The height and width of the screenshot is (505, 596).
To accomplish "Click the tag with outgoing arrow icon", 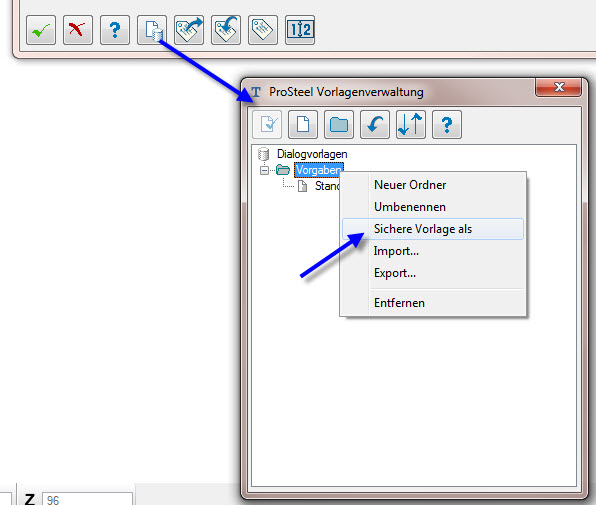I will point(189,30).
